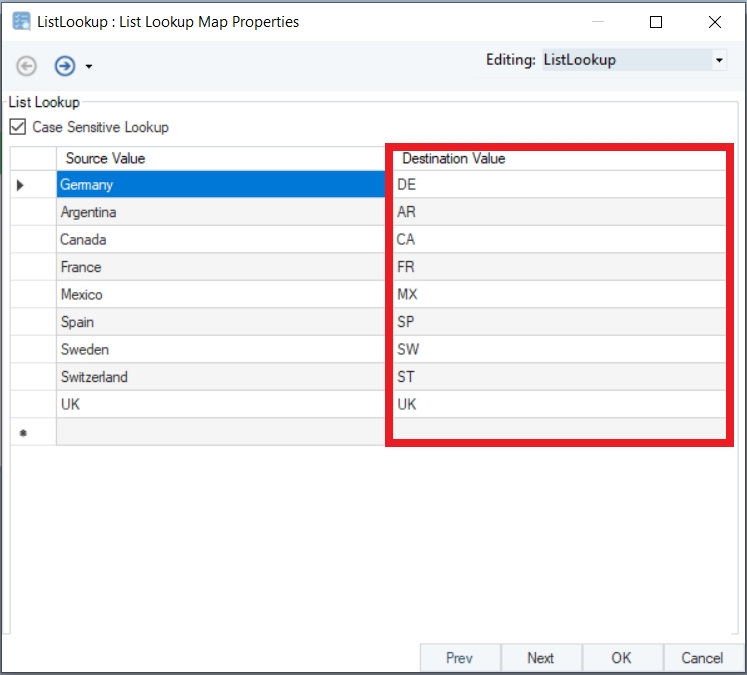Select the Germany row header arrow

point(22,185)
